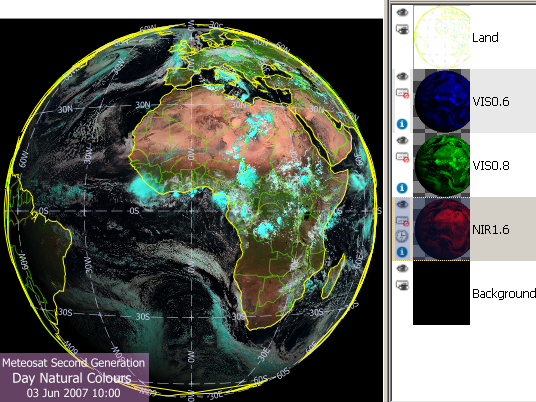Click the 'Meteosat Second Generation' caption text
This screenshot has width=536, height=402.
pyautogui.click(x=73, y=363)
